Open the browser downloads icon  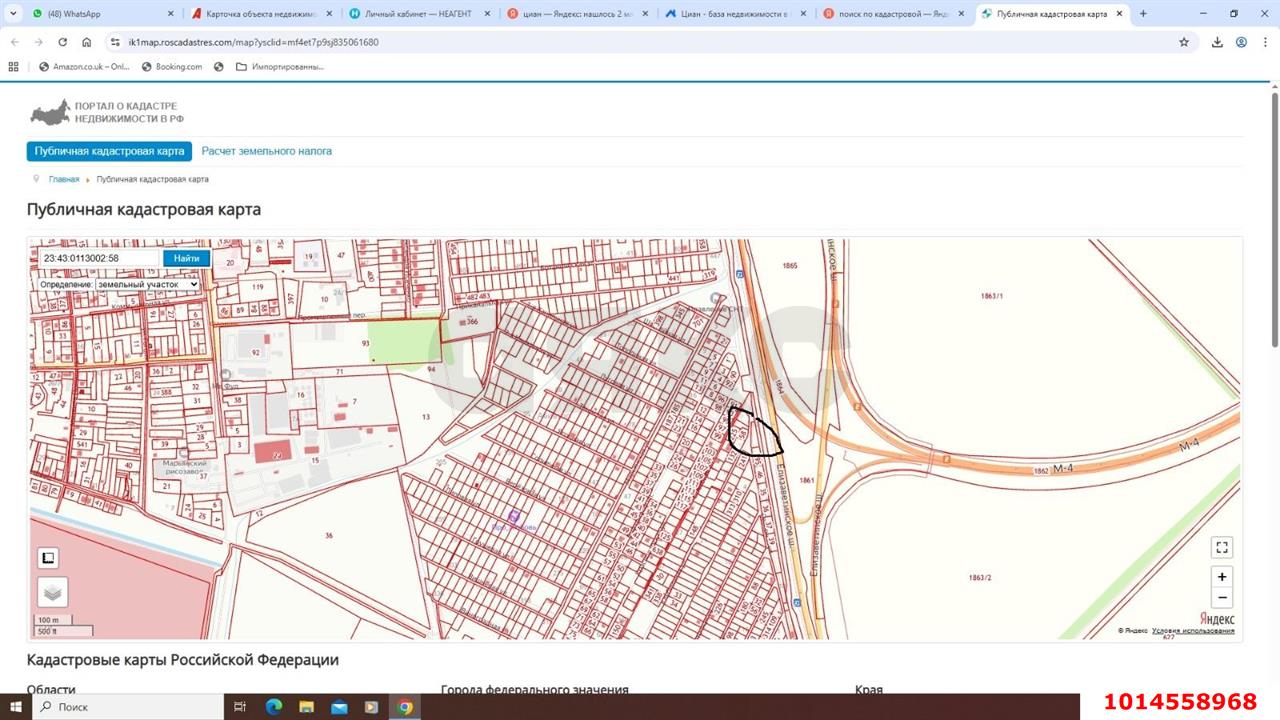(x=1217, y=42)
